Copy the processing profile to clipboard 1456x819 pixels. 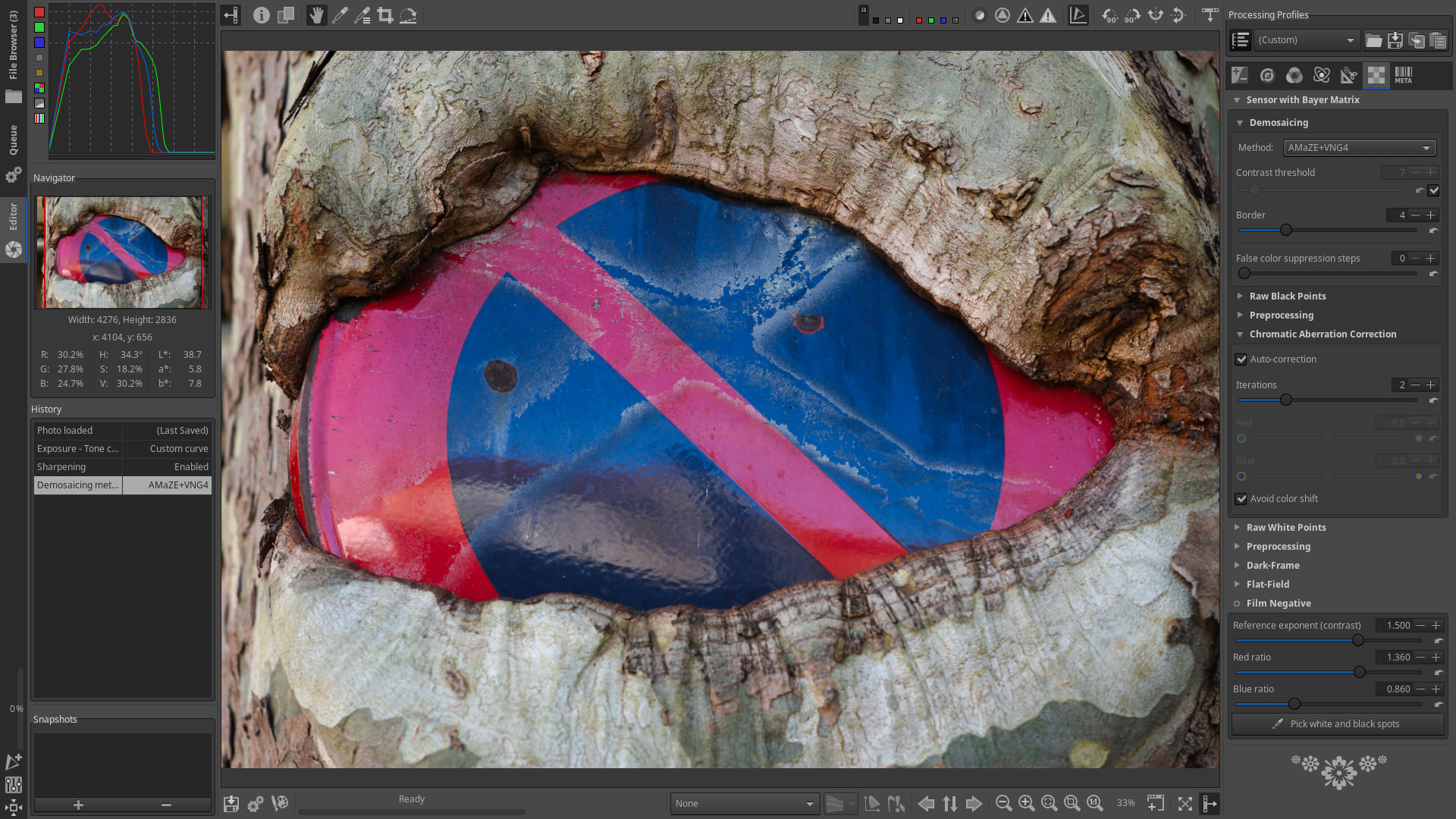(1417, 40)
